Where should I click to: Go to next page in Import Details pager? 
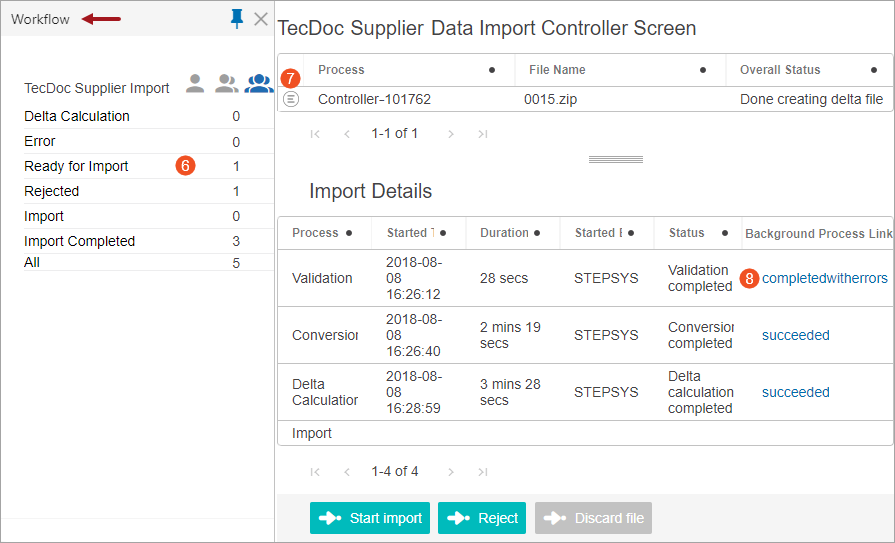coord(451,472)
